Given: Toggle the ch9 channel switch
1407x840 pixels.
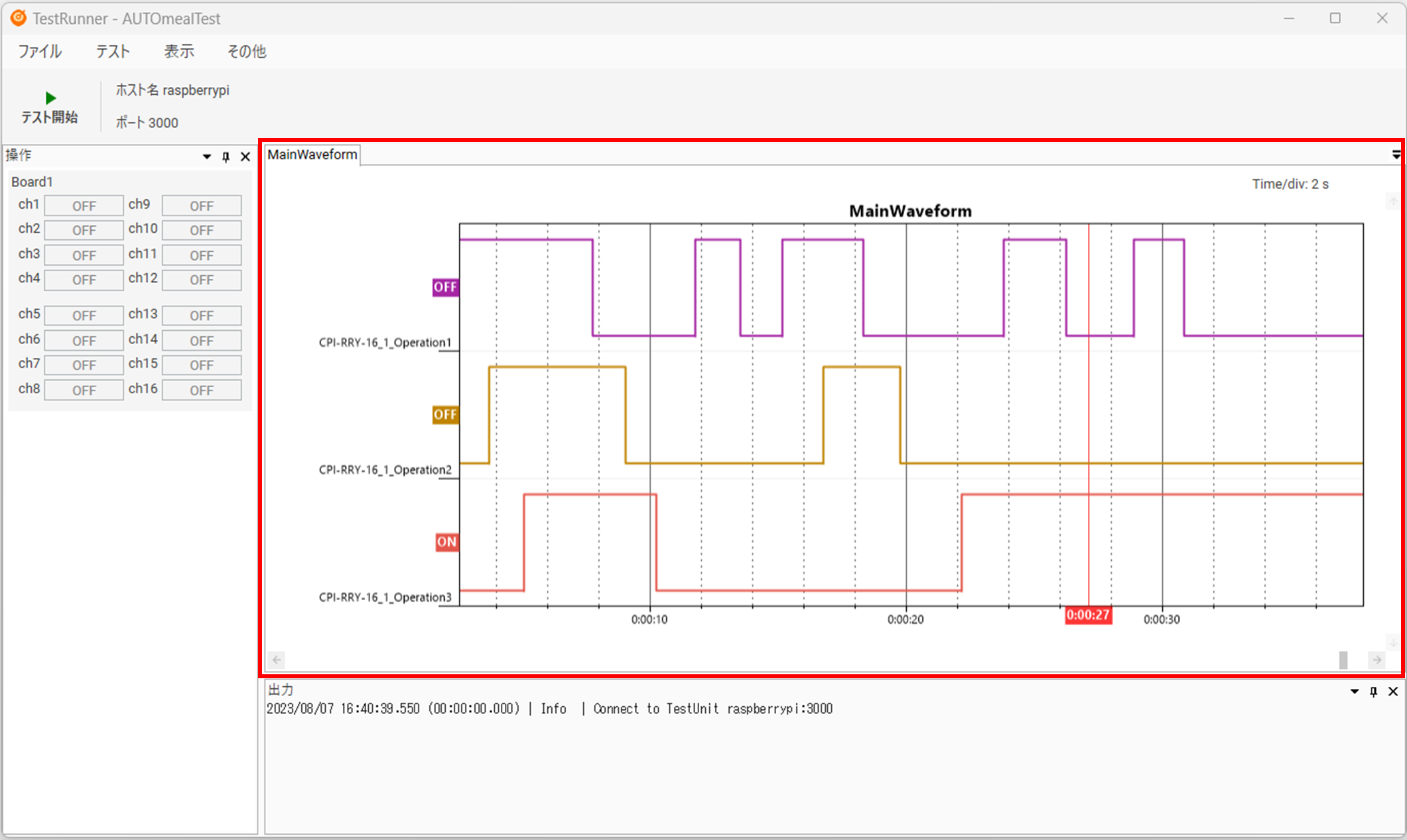Looking at the screenshot, I should [201, 206].
